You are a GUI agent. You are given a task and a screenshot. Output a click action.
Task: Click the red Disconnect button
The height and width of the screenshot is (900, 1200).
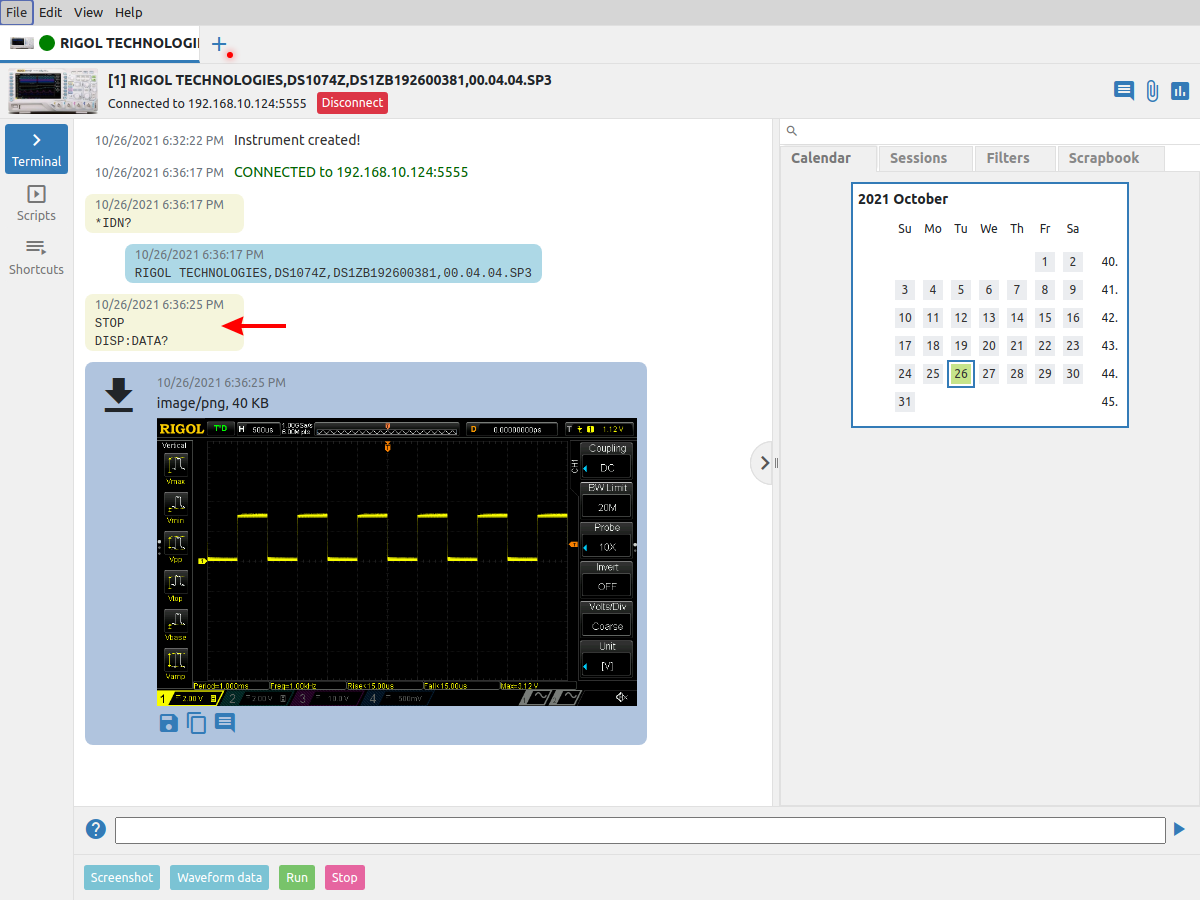[352, 103]
